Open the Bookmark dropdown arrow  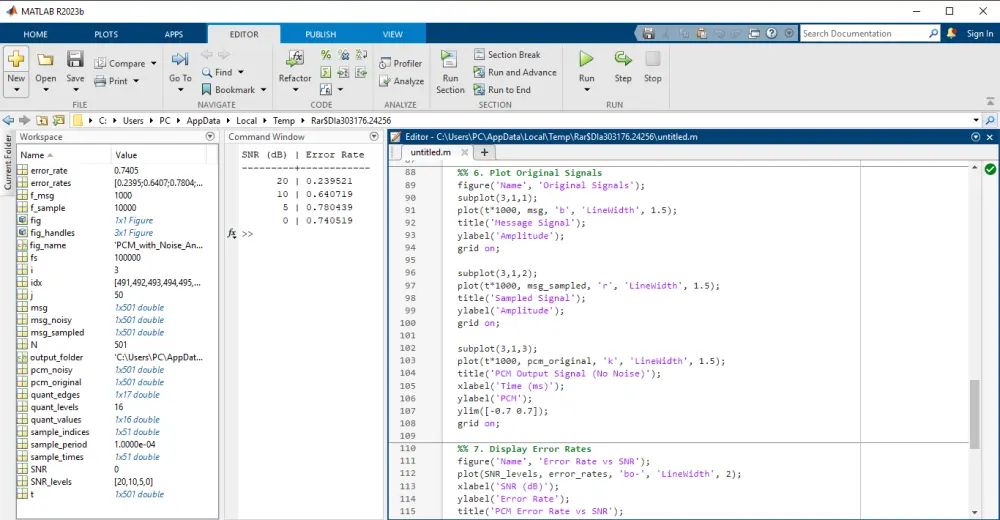263,90
